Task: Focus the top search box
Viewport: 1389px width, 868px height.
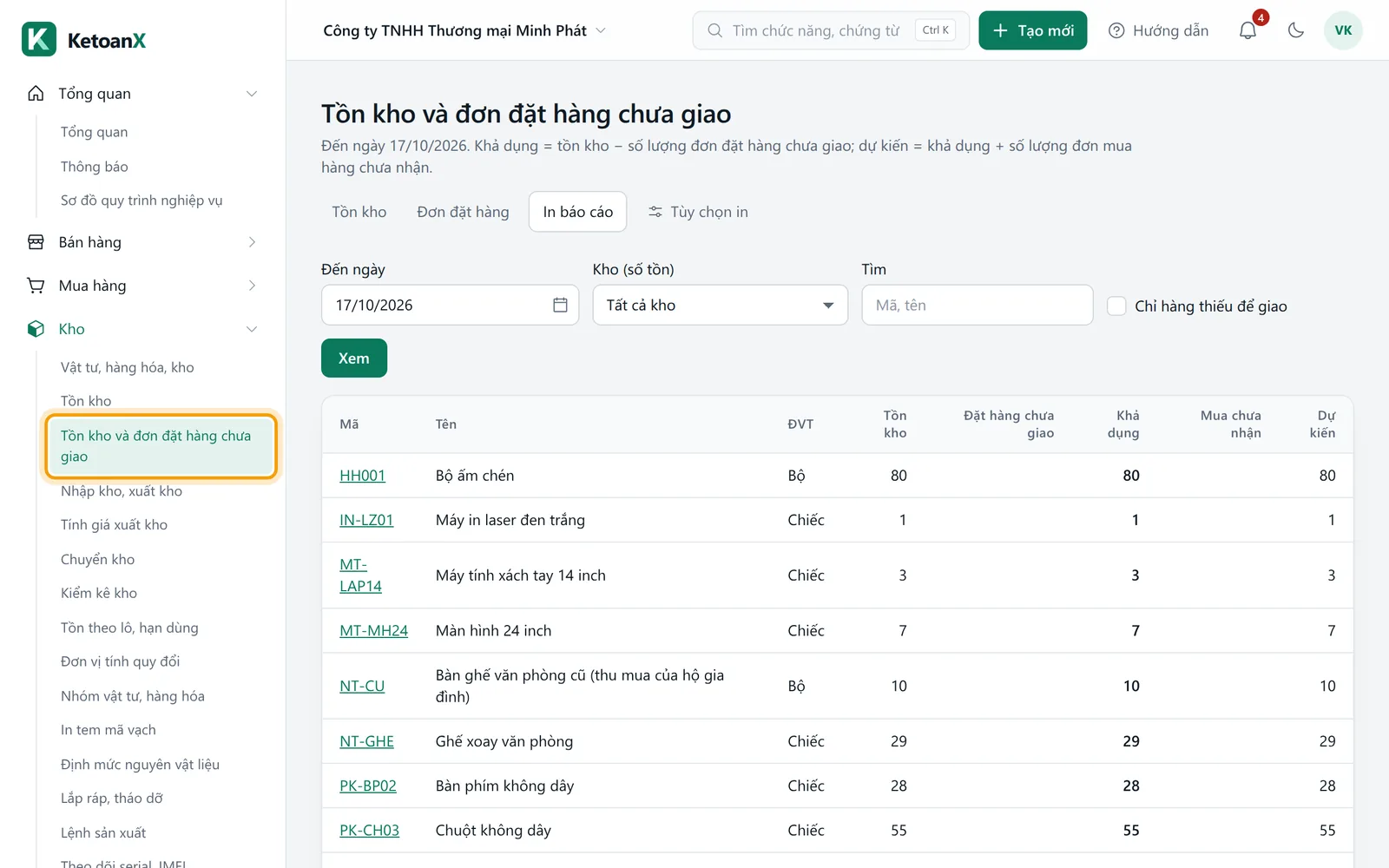Action: click(831, 30)
